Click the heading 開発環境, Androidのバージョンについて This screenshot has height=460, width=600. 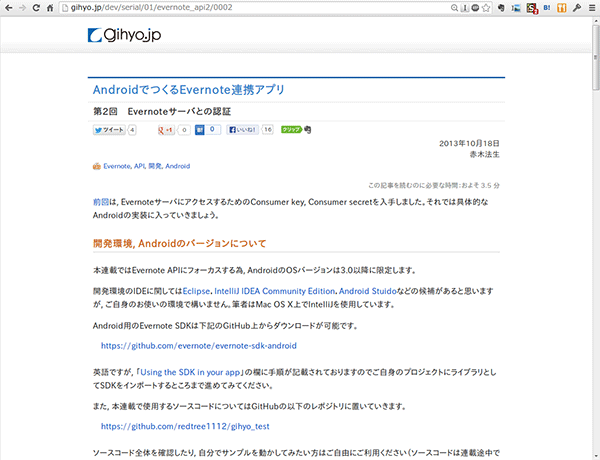179,244
